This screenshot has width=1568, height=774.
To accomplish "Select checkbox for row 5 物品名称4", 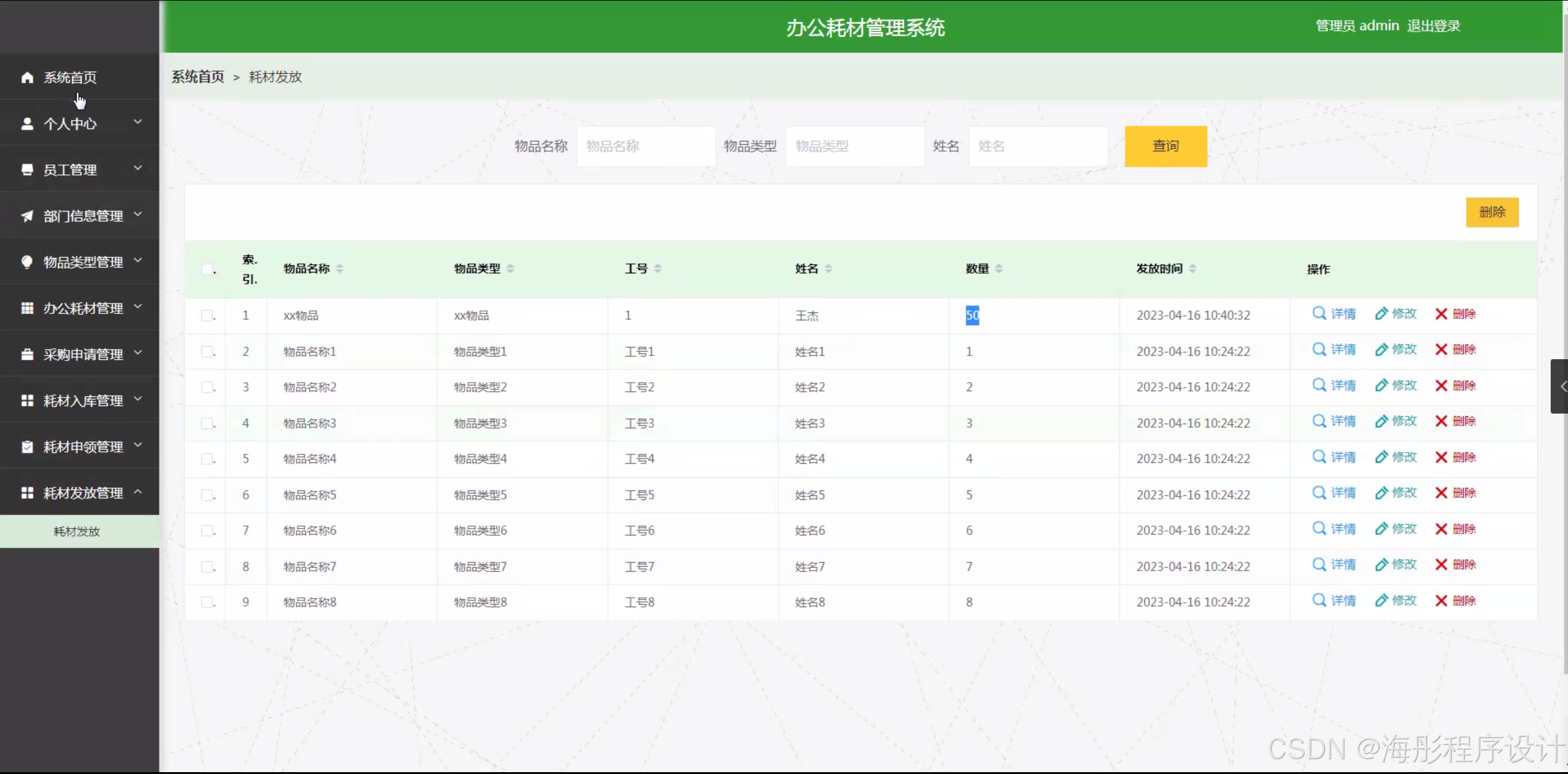I will [x=208, y=459].
